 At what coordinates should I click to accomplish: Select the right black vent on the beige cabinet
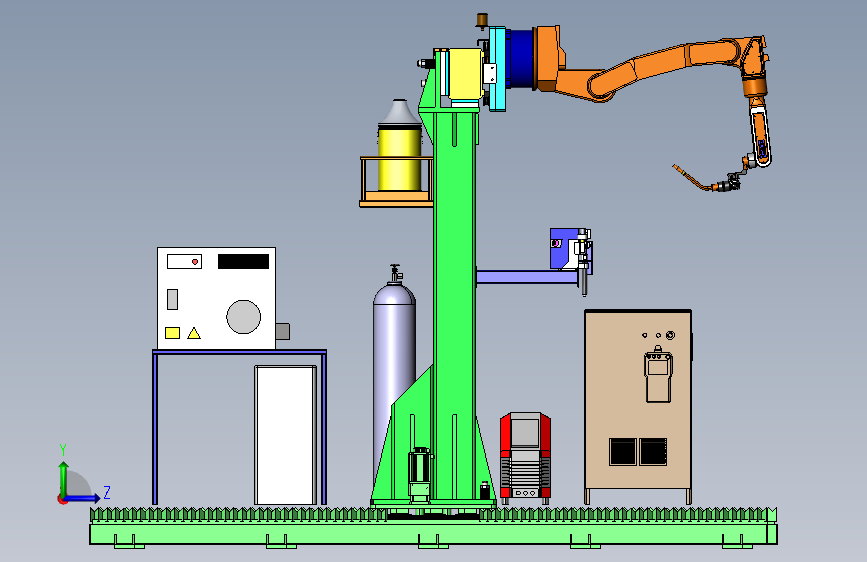tap(653, 451)
